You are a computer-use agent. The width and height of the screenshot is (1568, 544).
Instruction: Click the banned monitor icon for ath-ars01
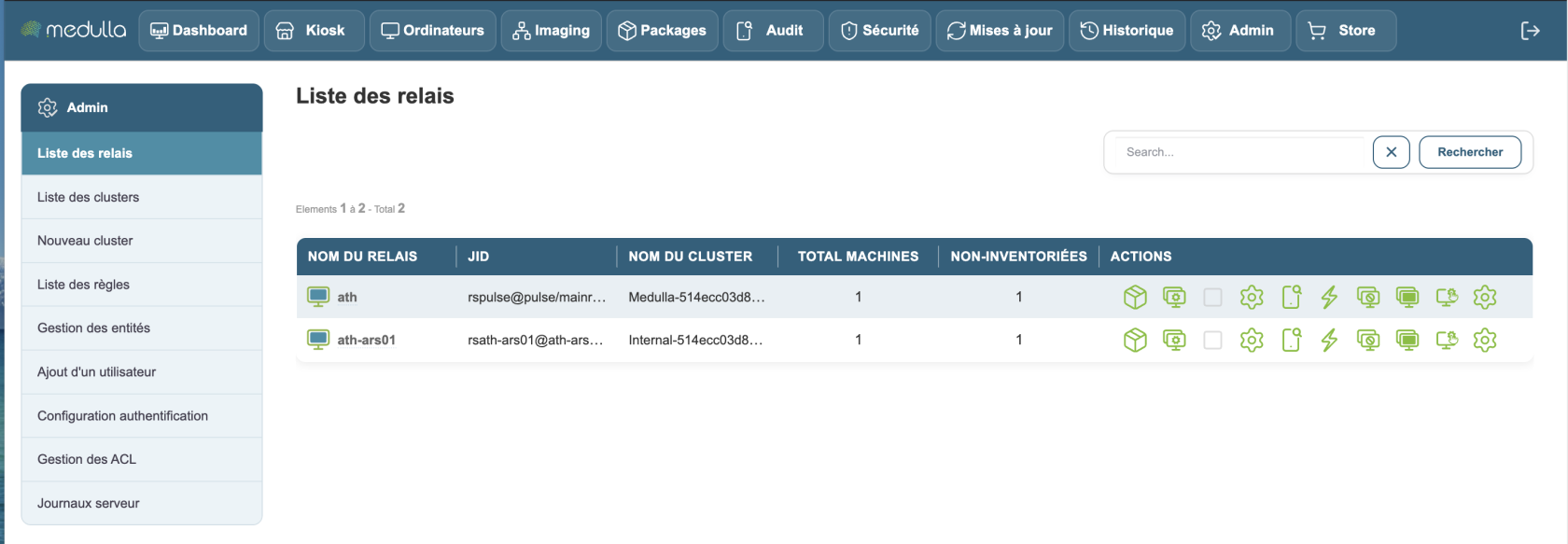coord(1368,341)
